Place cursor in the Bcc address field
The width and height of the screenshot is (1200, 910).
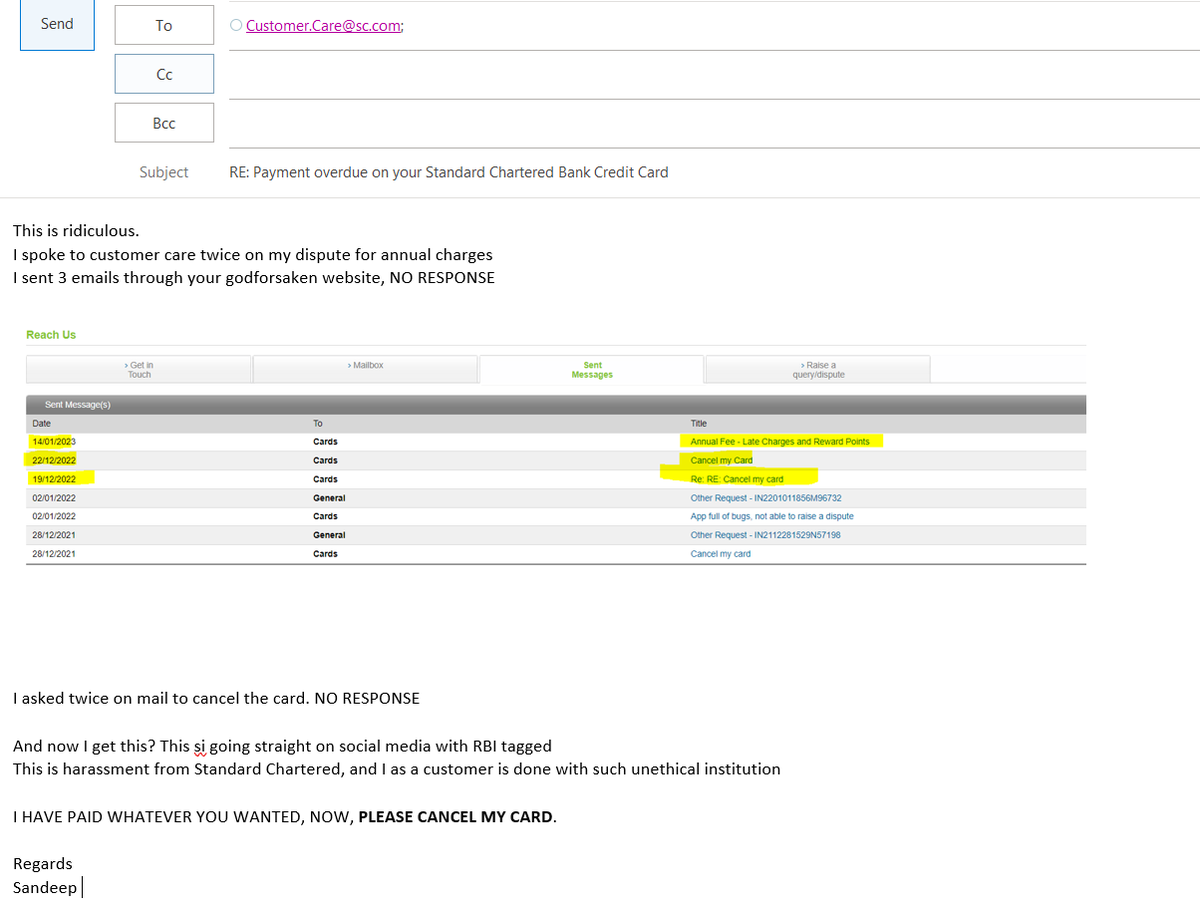pos(714,124)
